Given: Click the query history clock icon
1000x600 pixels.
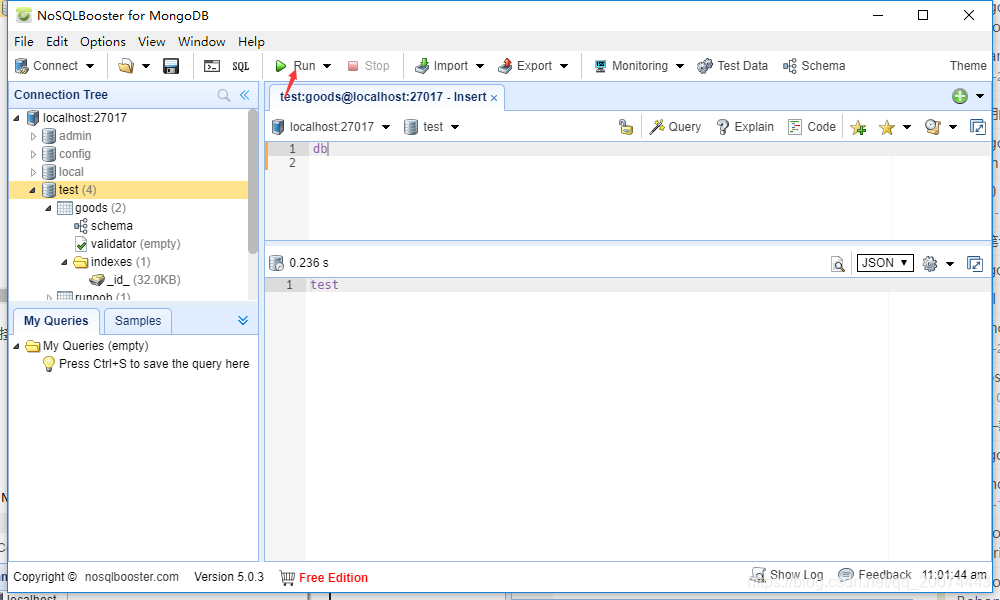Looking at the screenshot, I should pos(933,127).
